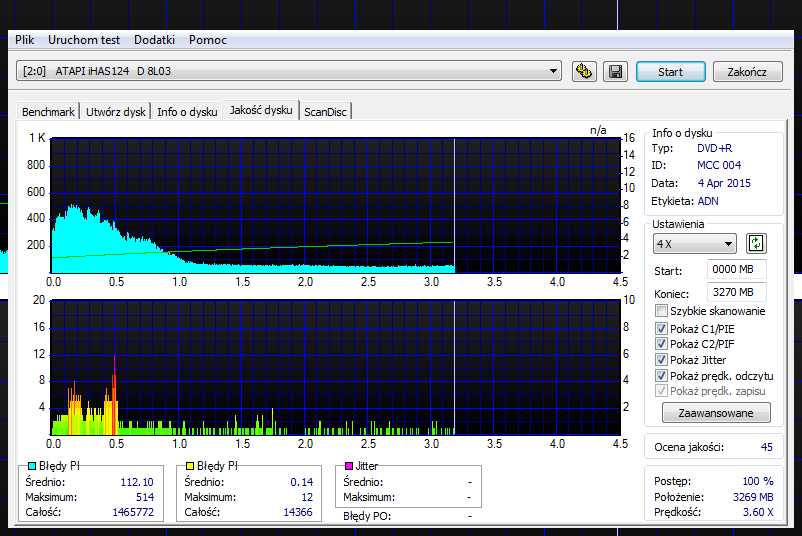Click the n/a label above the upper graph

tap(598, 130)
